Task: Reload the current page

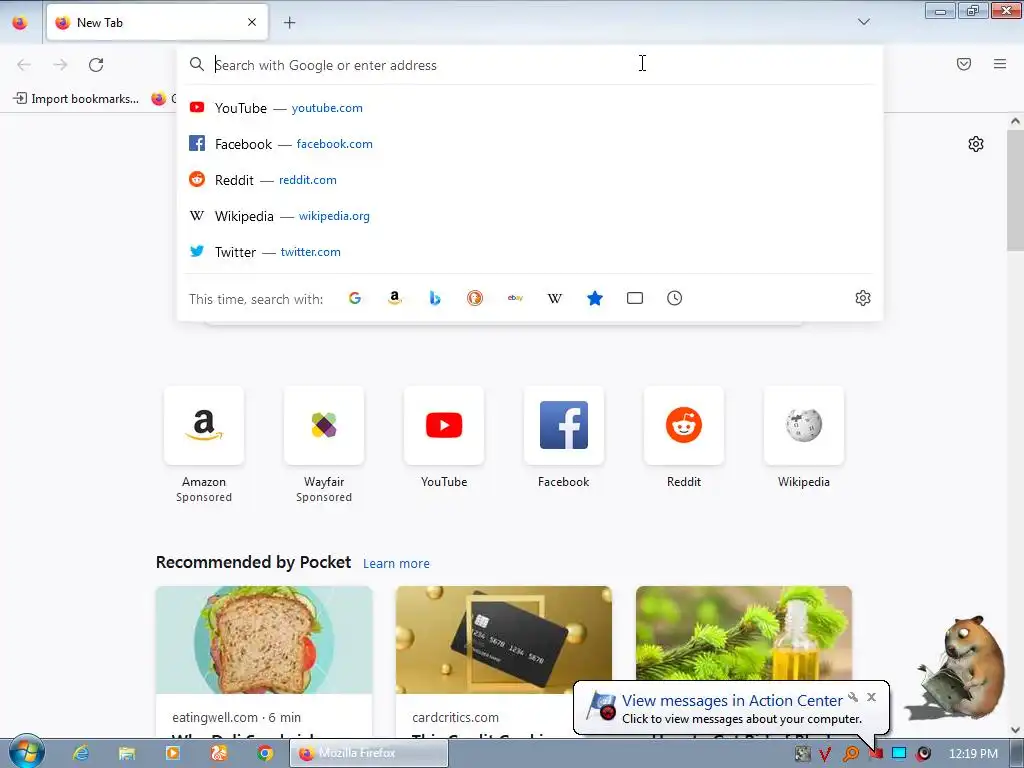Action: (x=96, y=65)
